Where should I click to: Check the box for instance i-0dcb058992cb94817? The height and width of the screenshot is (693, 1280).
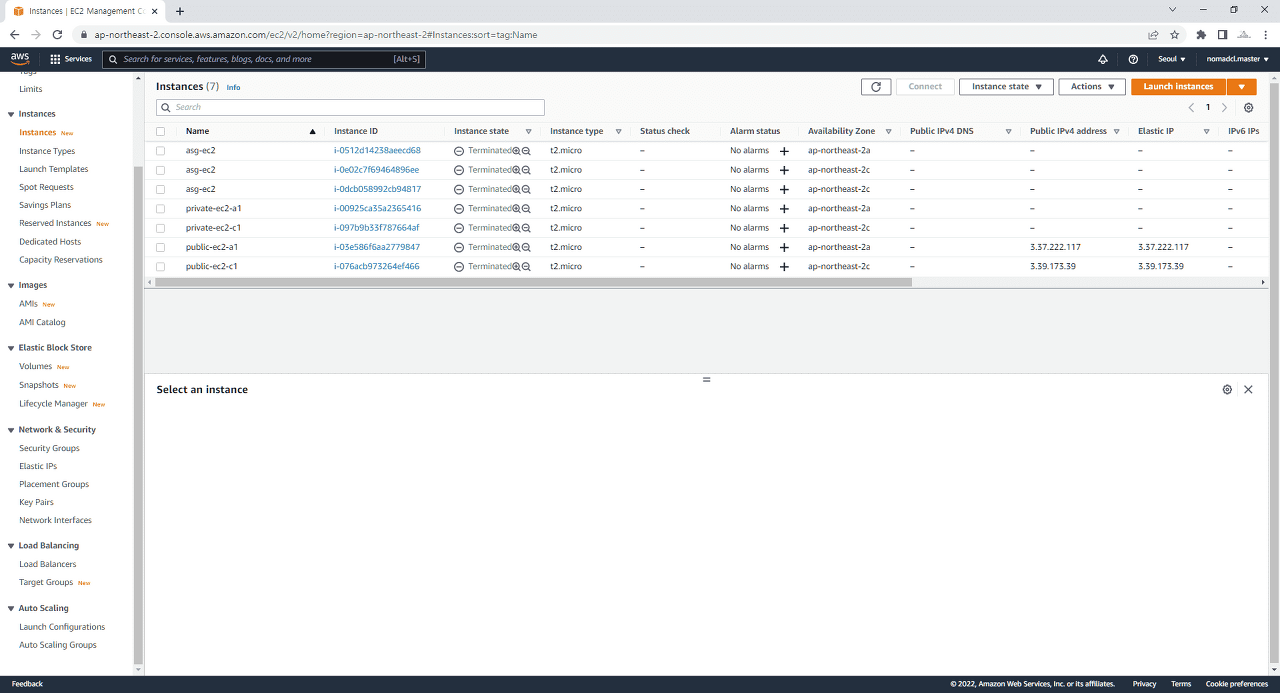pos(160,189)
